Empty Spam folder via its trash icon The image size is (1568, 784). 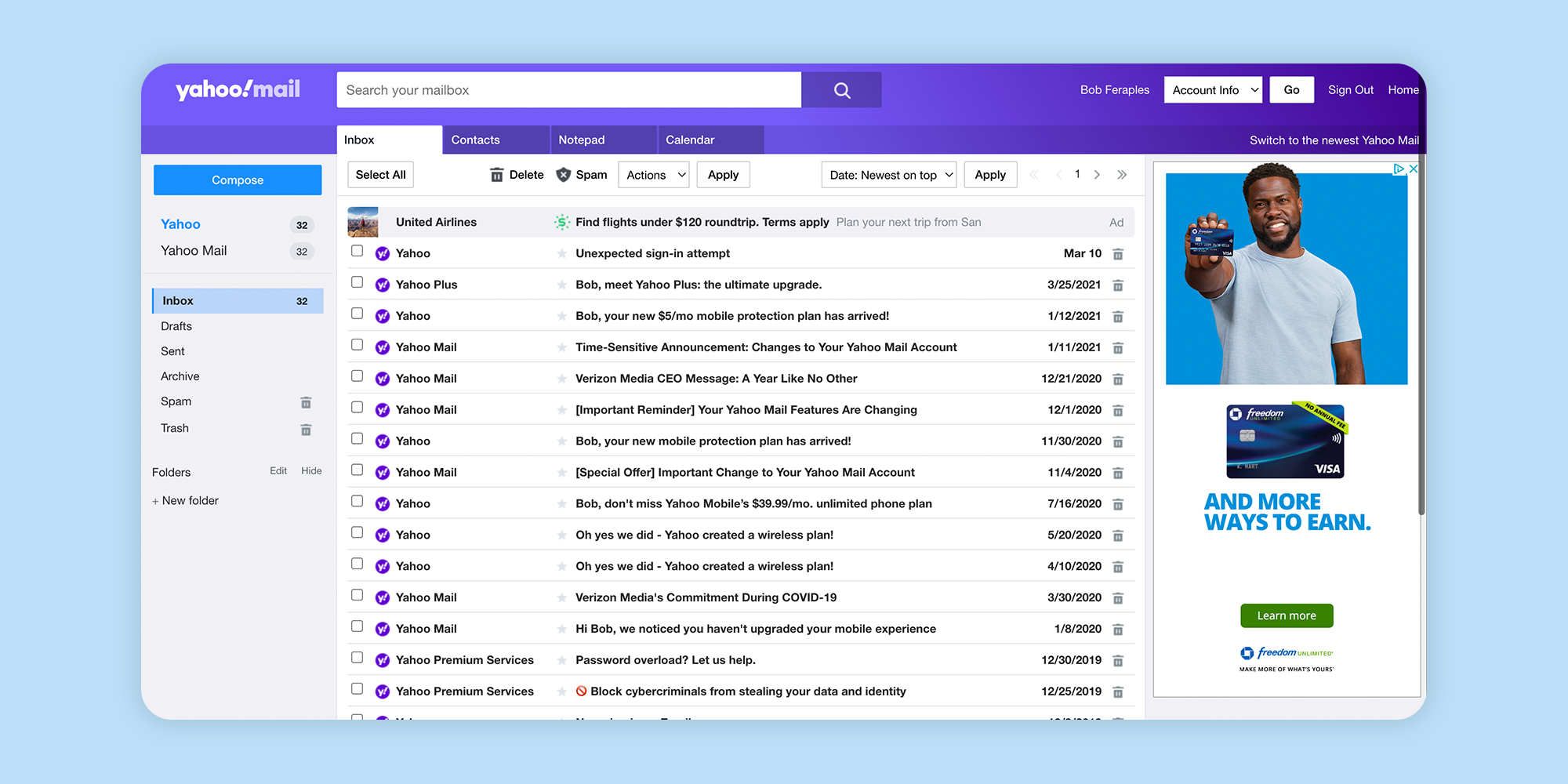point(306,402)
